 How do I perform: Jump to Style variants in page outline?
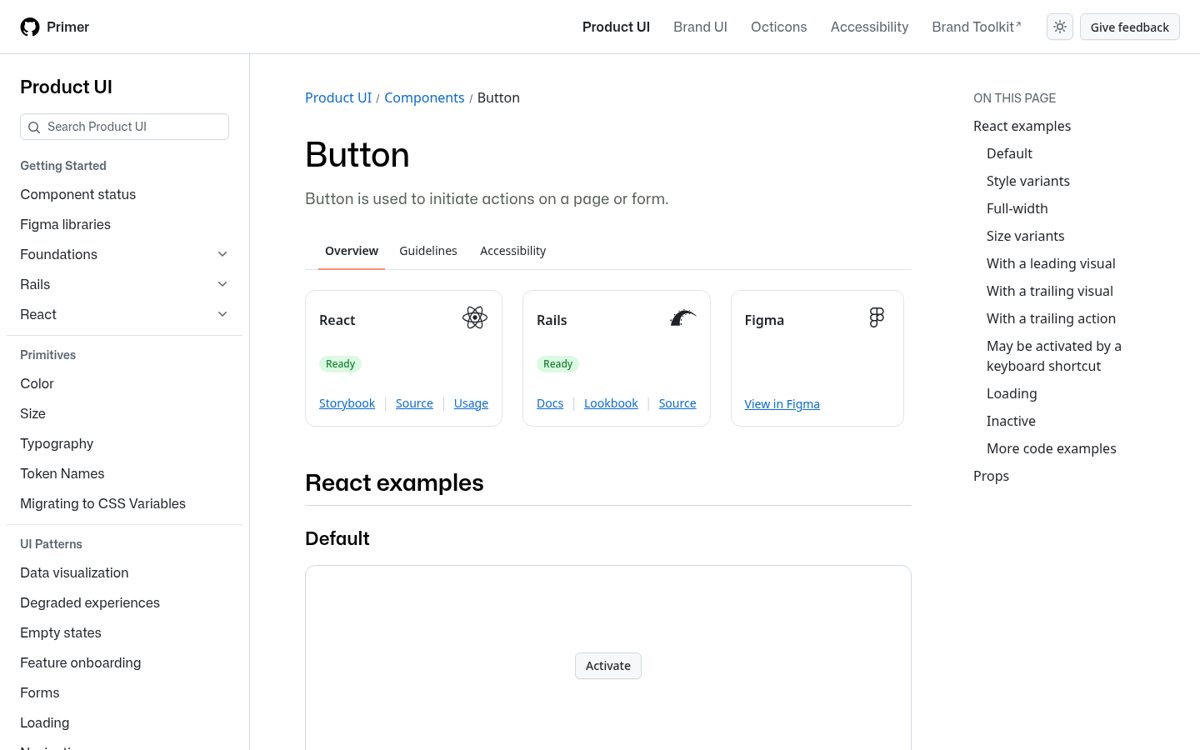point(1028,181)
